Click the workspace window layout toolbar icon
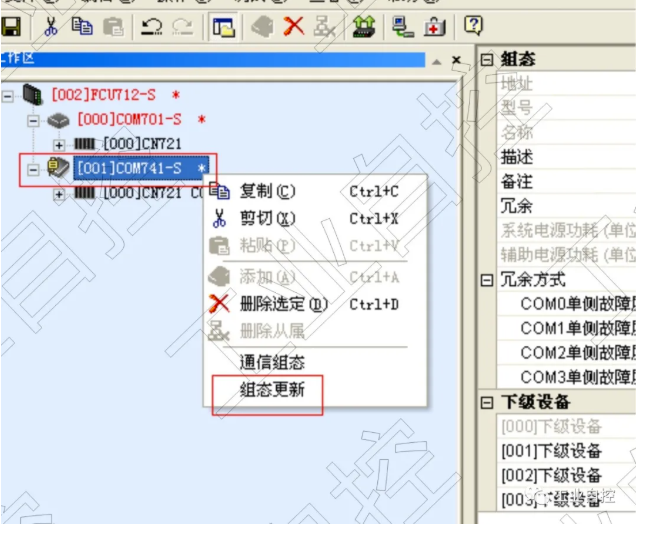 [224, 26]
